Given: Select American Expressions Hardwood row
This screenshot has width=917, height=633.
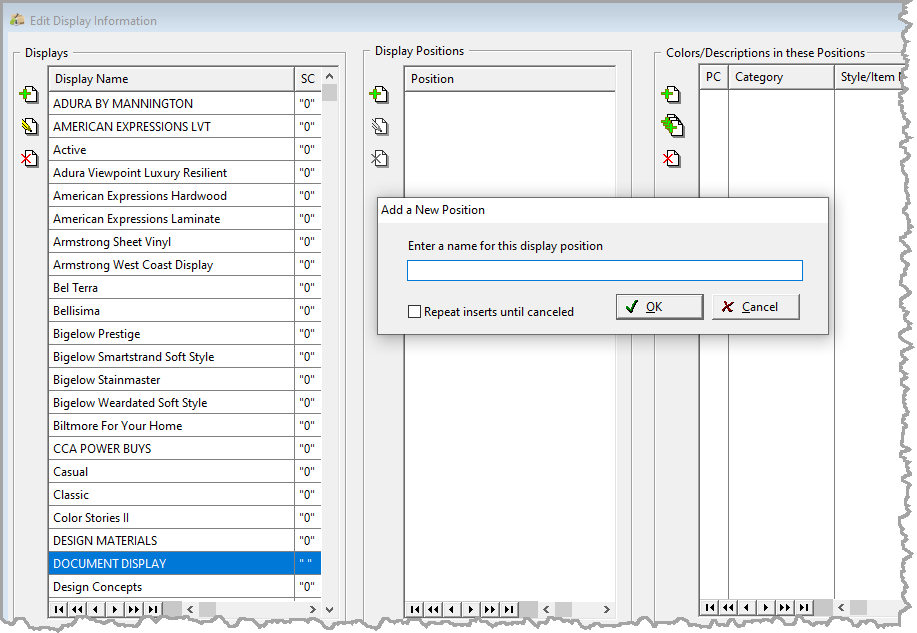Looking at the screenshot, I should click(185, 195).
